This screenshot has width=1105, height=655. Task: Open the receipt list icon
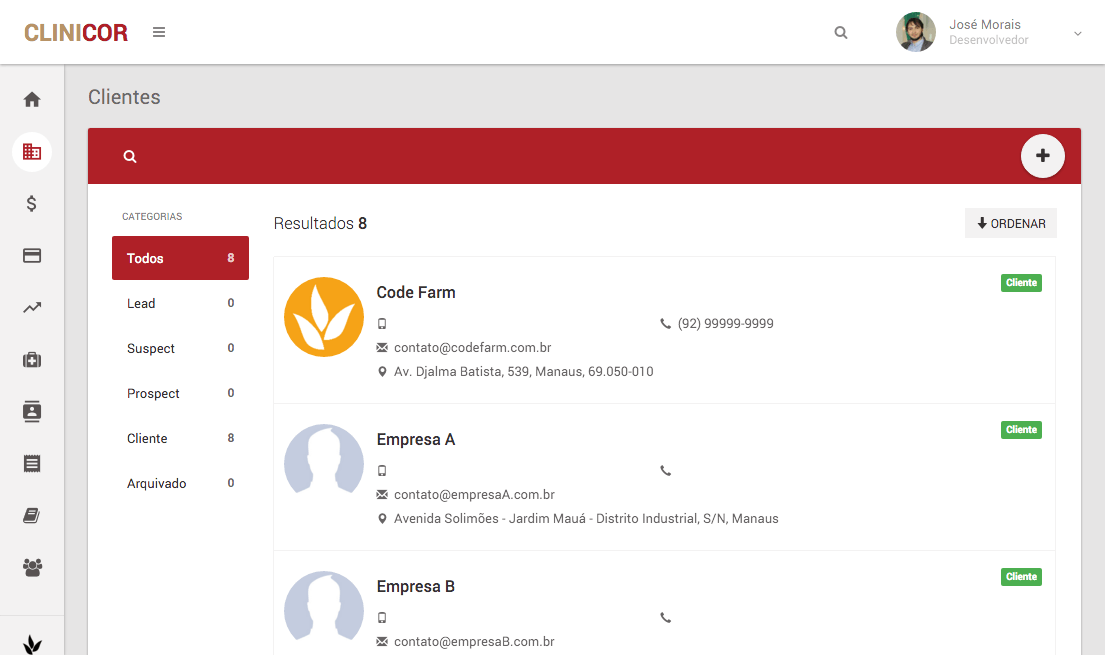(32, 463)
